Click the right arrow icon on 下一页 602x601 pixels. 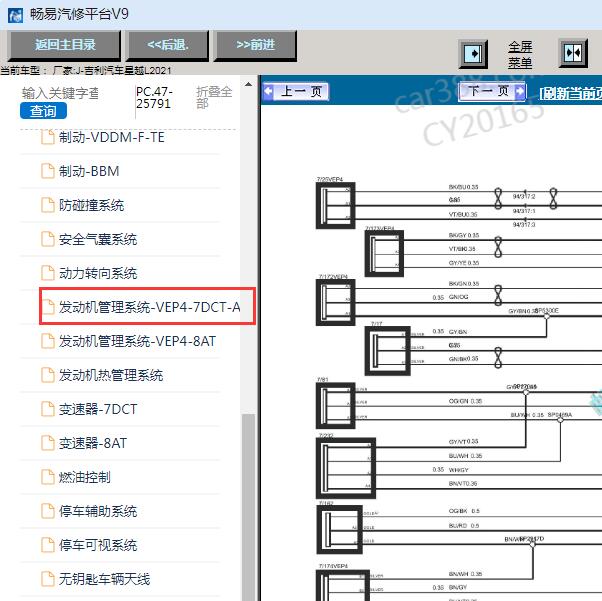[x=519, y=92]
